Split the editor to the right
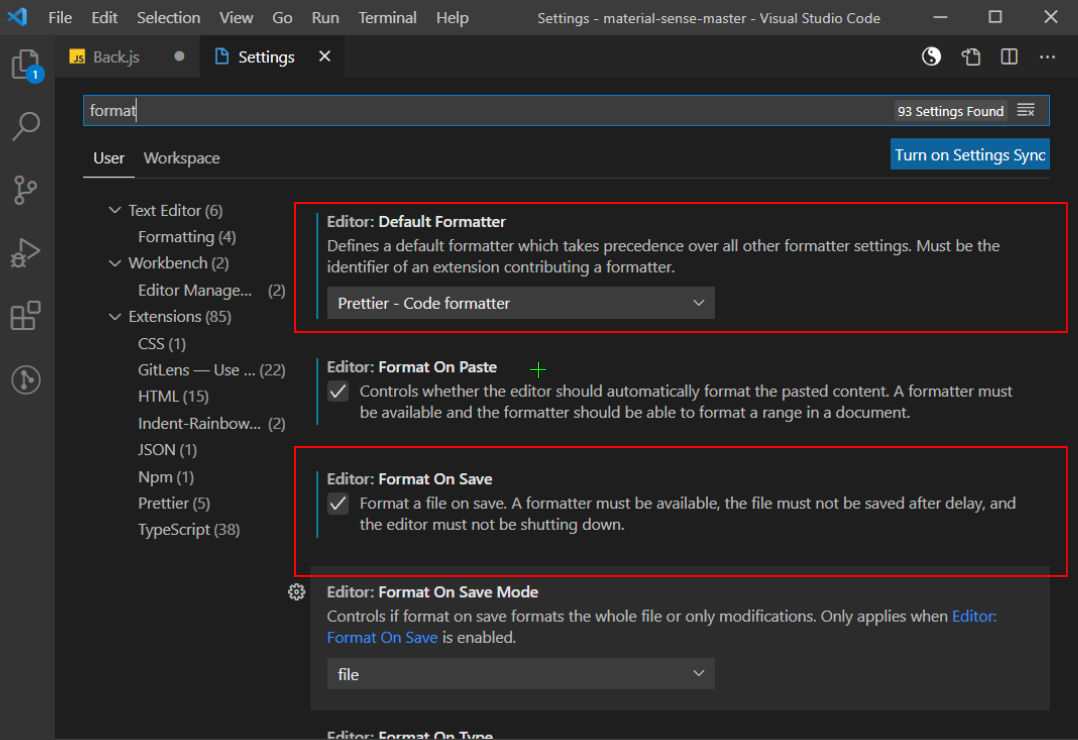 click(1009, 56)
